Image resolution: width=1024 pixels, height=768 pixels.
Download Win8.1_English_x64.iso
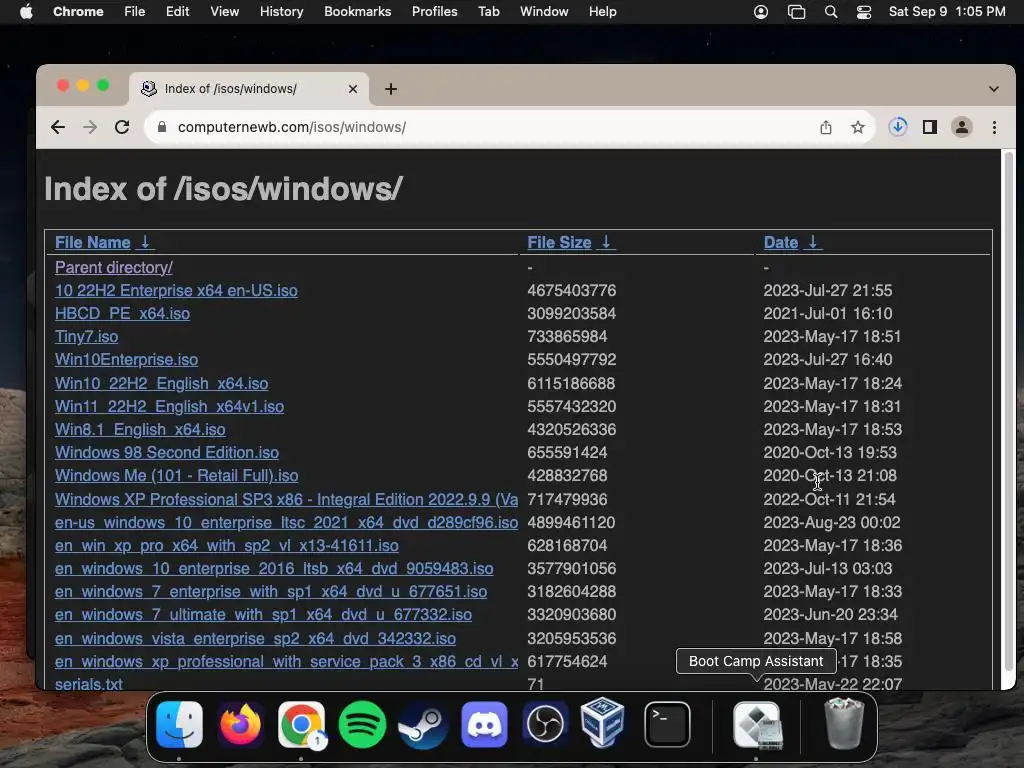[140, 430]
